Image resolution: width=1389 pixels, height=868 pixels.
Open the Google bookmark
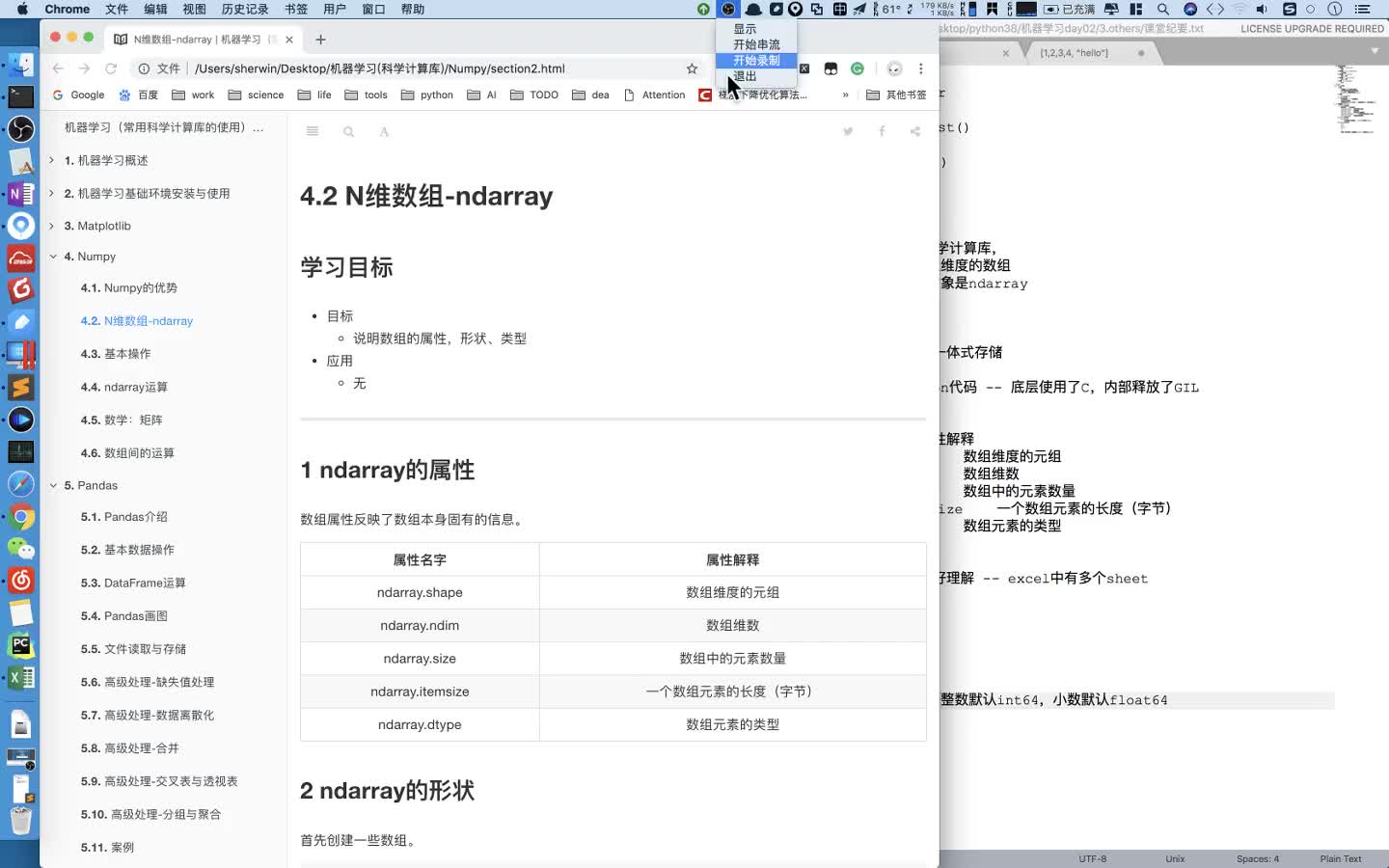(78, 95)
